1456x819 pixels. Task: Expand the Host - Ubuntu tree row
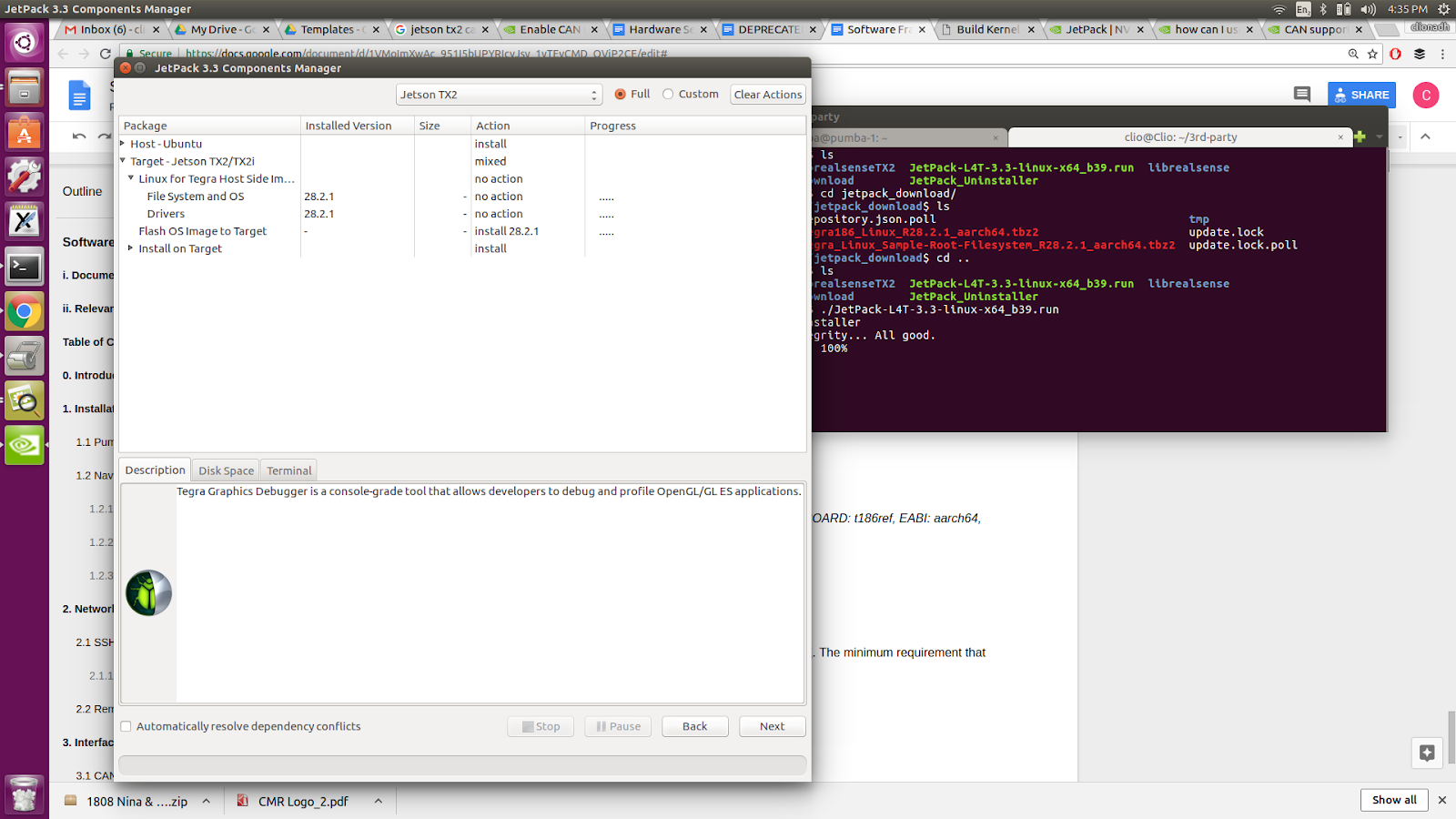point(123,144)
